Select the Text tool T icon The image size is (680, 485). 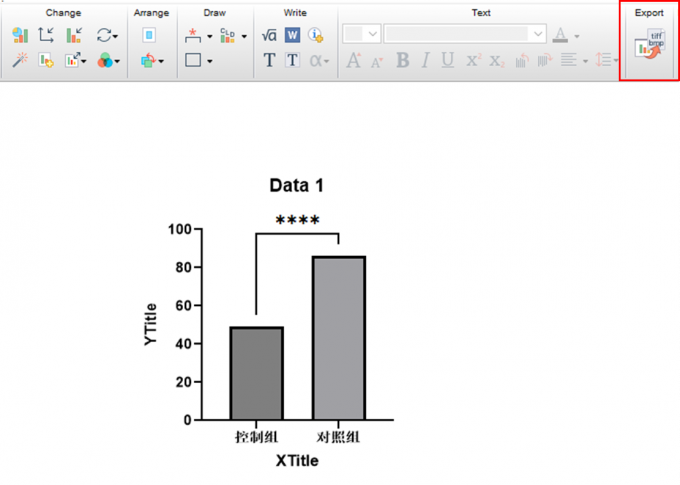coord(269,61)
